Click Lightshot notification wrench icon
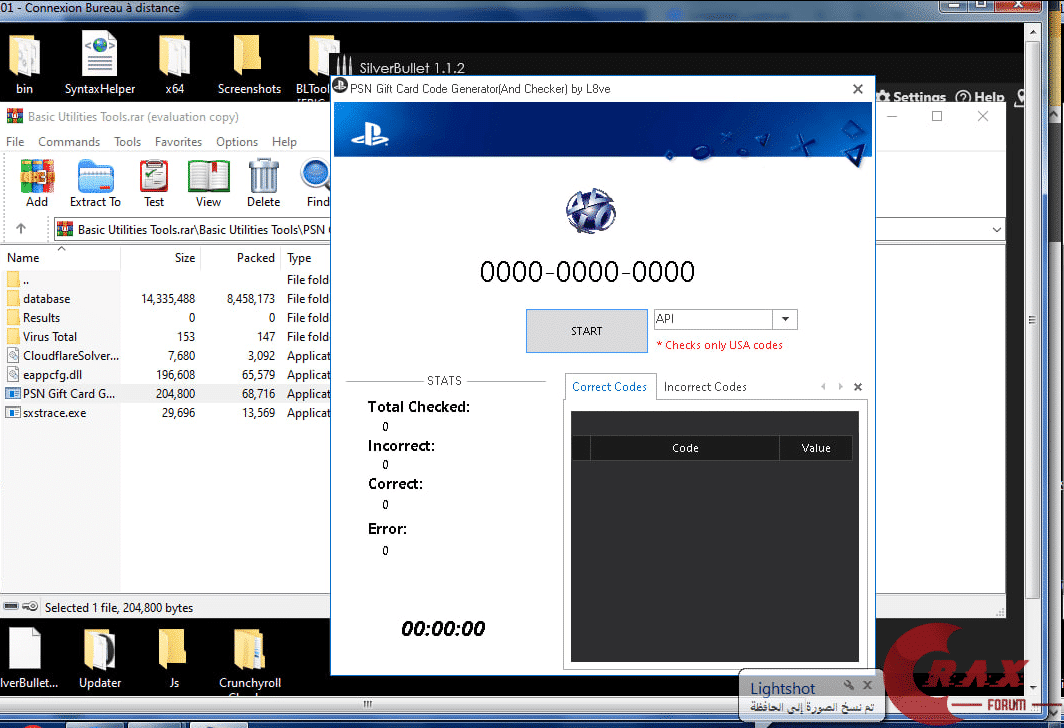Viewport: 1064px width, 728px height. click(x=848, y=685)
